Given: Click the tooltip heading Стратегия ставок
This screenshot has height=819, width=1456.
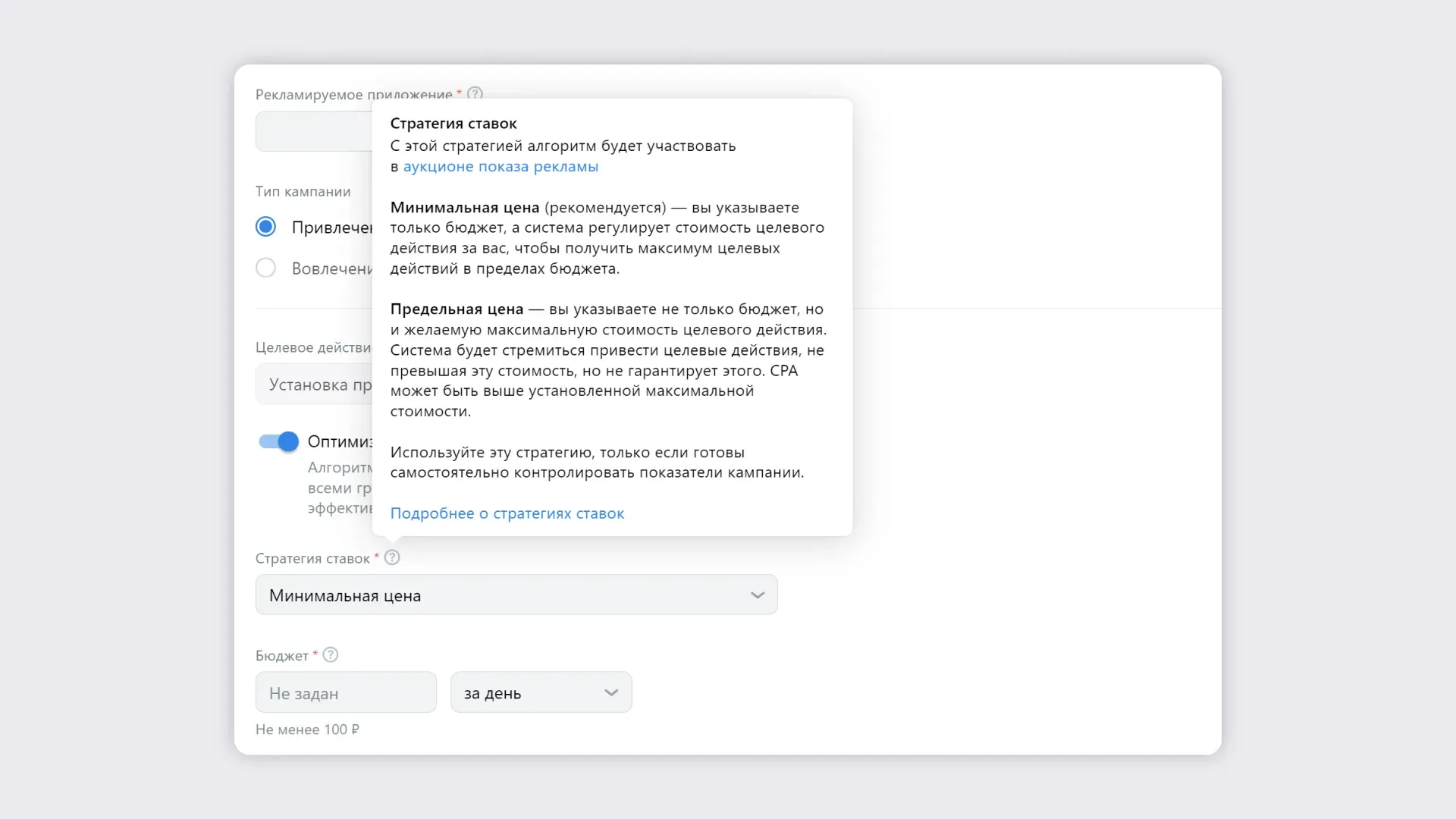Looking at the screenshot, I should click(453, 124).
